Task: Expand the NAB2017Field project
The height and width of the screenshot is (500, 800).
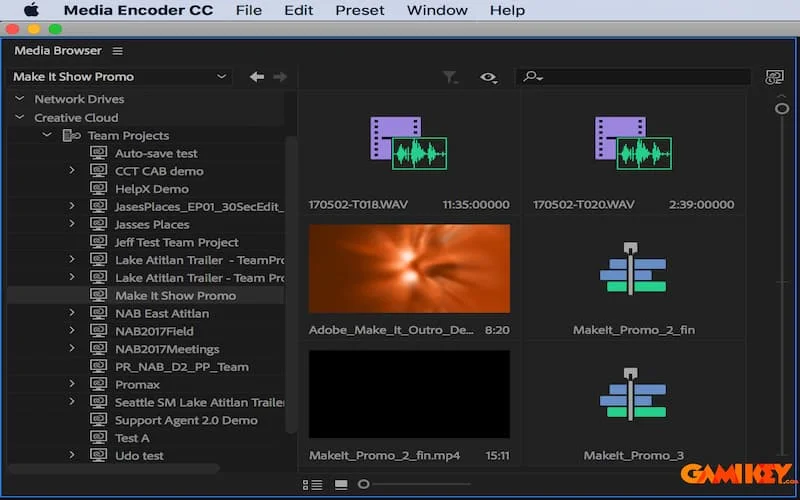Action: [72, 331]
